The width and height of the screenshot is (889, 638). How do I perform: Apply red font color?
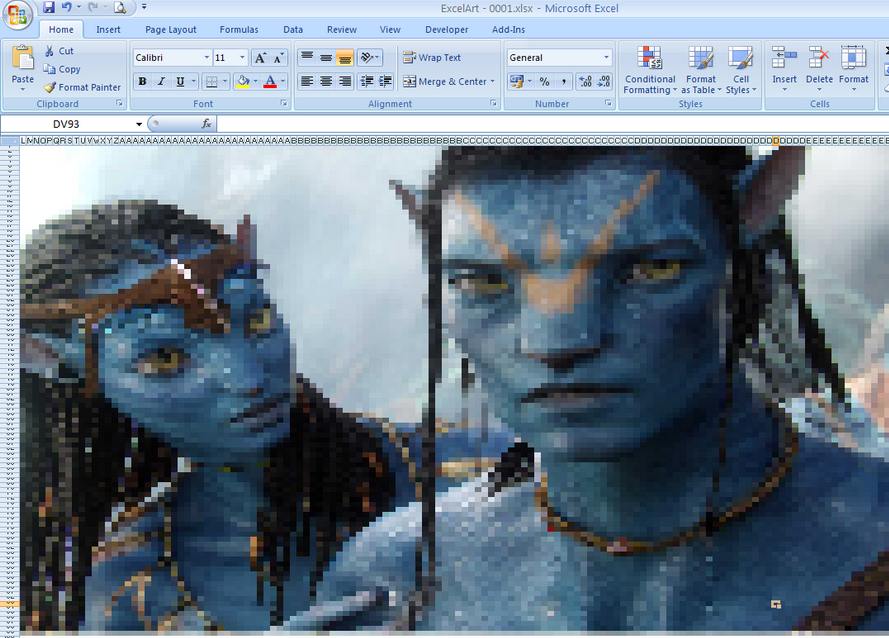(270, 82)
